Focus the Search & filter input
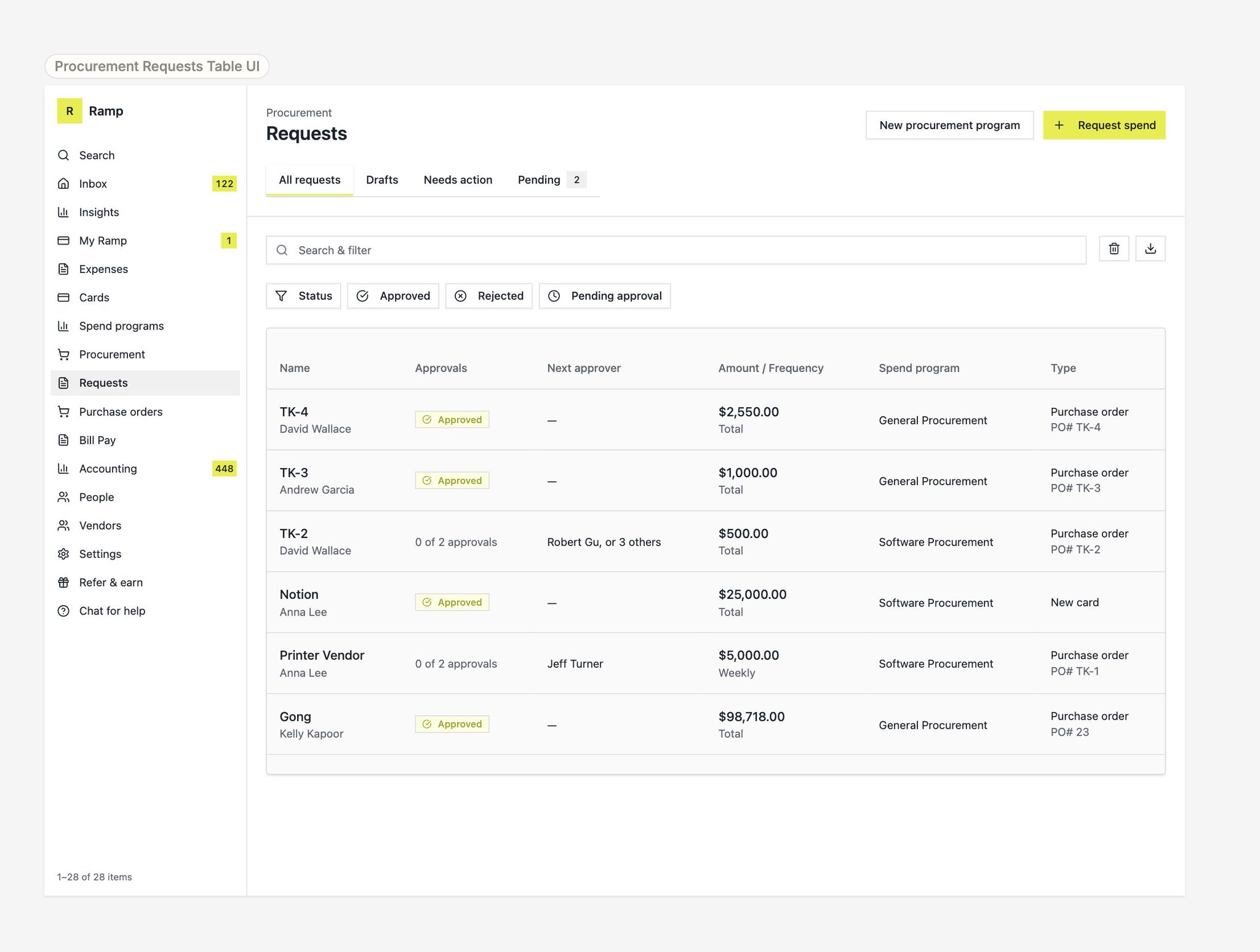Viewport: 1260px width, 952px height. [x=676, y=250]
